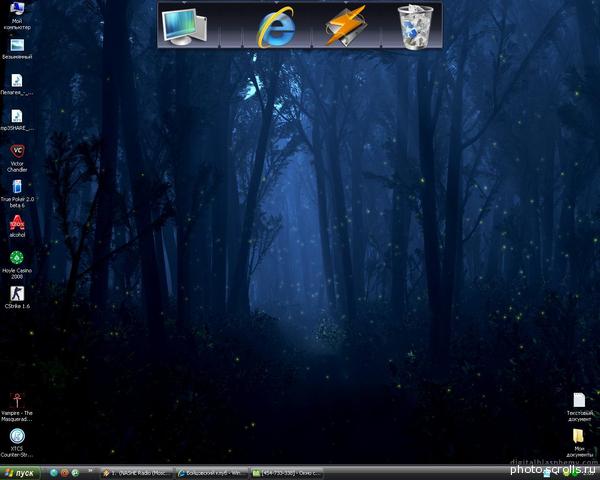
Task: Expand the quick launch overflow chevron
Action: (91, 470)
